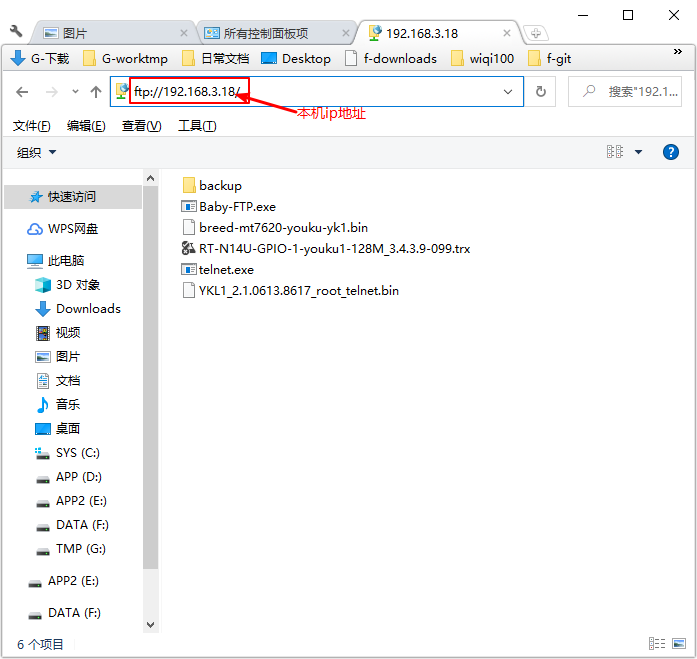Select YKL1_2.1.0613.8617_root_telnet.bin file
The image size is (697, 659).
290,291
